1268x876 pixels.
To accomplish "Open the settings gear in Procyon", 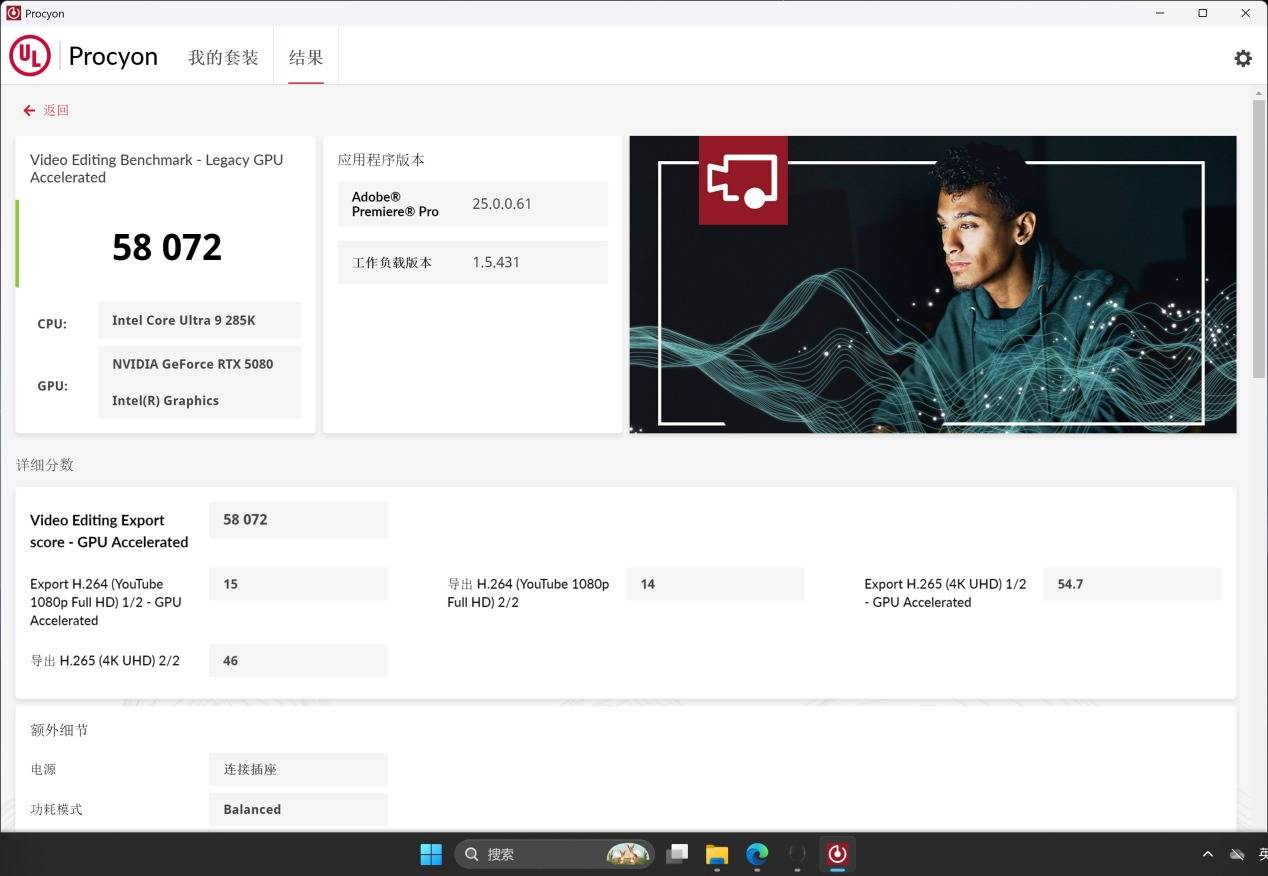I will [x=1242, y=58].
